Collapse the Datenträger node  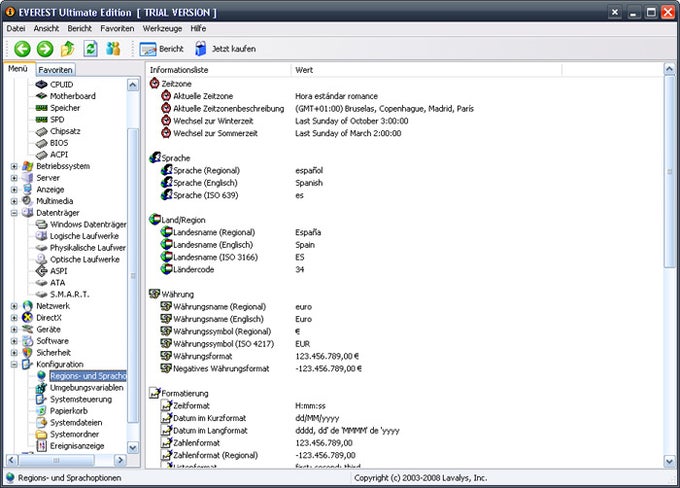tap(14, 213)
